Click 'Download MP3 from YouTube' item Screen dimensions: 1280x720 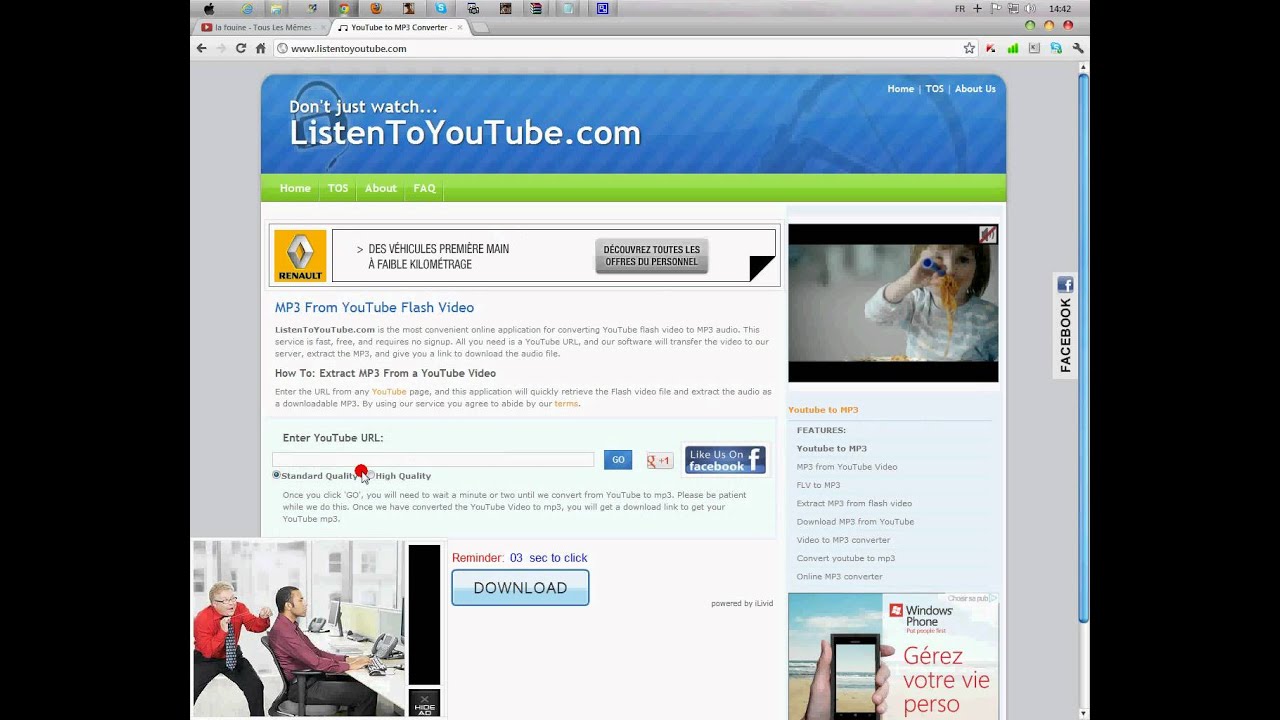click(855, 522)
